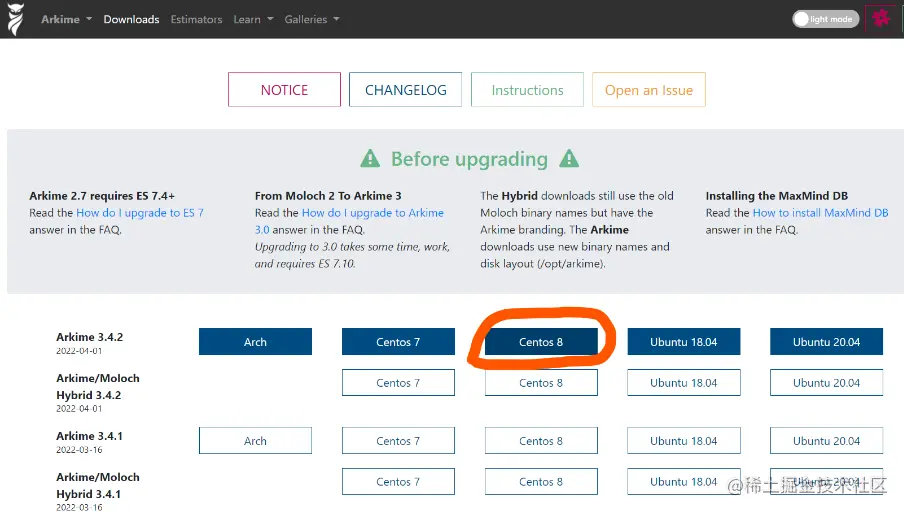Open the How to install MaxMind DB link
Image resolution: width=904 pixels, height=512 pixels.
tap(820, 213)
